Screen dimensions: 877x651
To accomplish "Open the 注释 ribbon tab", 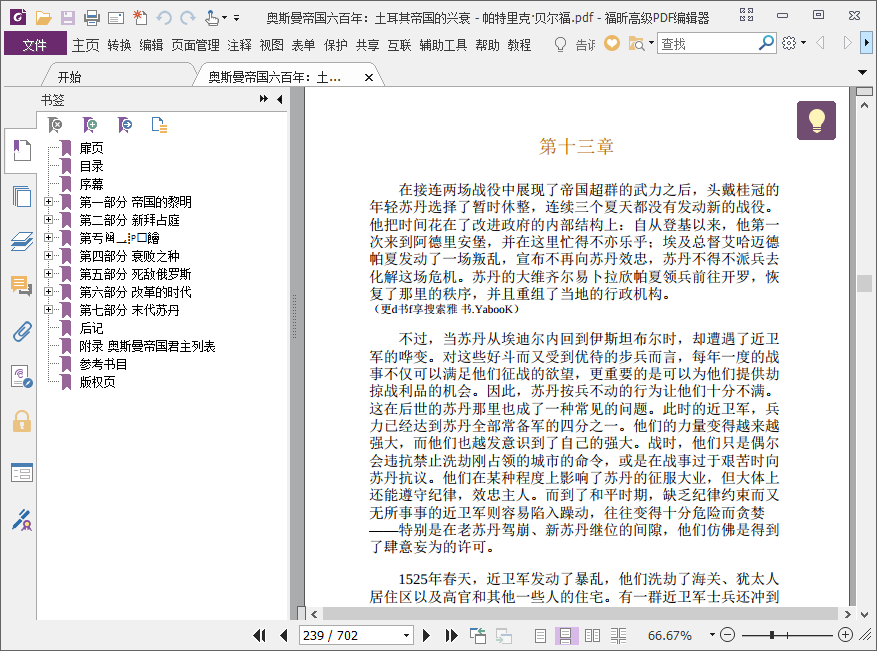I will 239,45.
